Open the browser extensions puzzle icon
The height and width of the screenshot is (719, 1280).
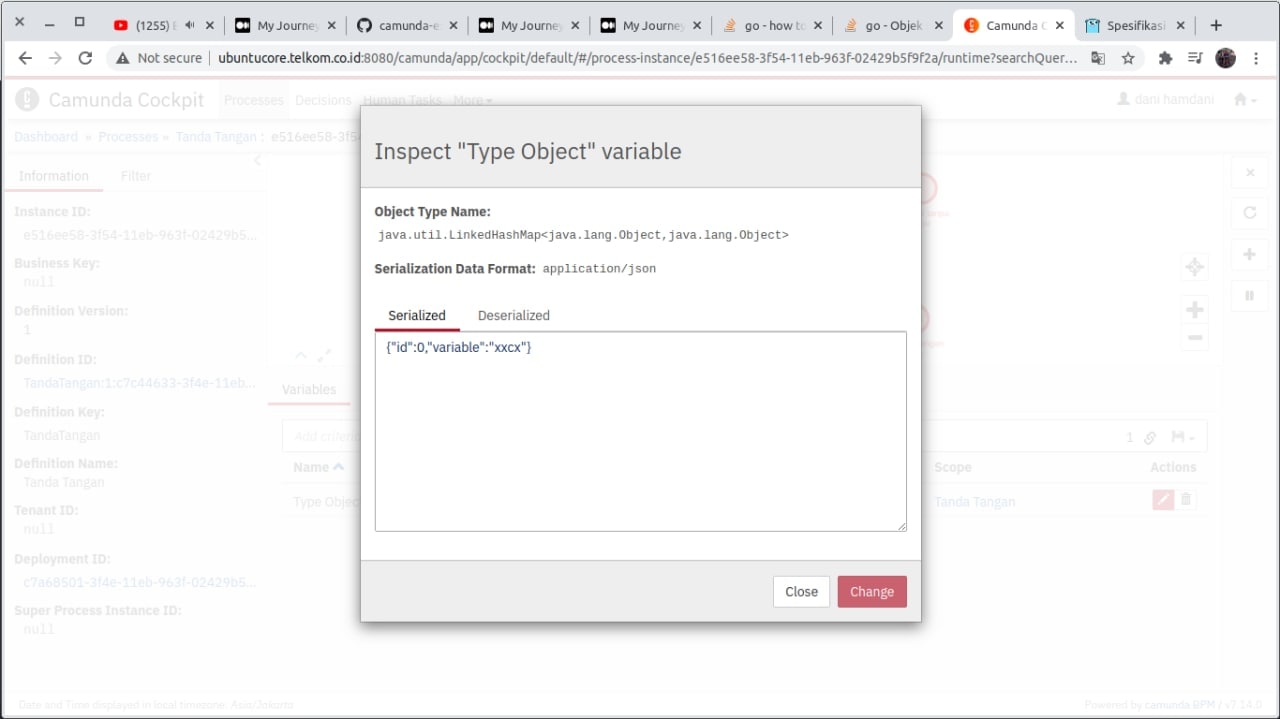[1165, 58]
